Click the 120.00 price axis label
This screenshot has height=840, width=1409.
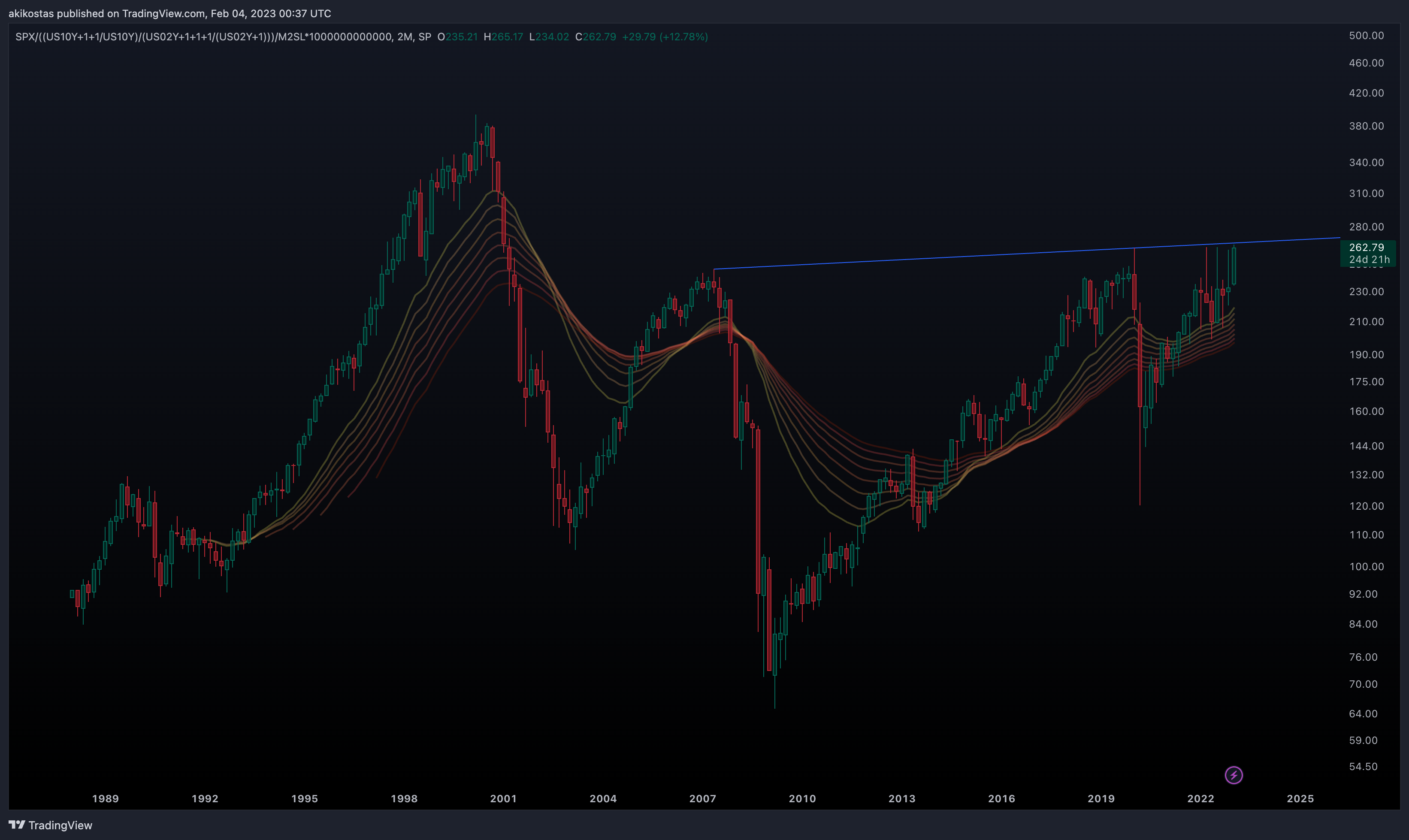(x=1367, y=506)
